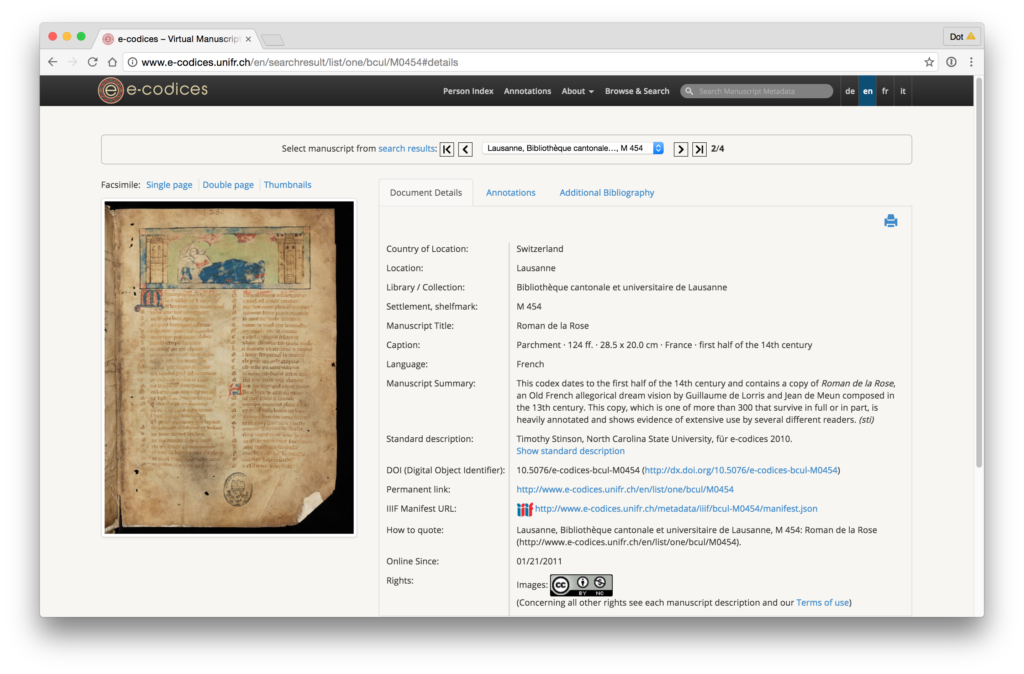Click the magnifier icon in the metadata search
Viewport: 1024px width, 674px height.
689,91
